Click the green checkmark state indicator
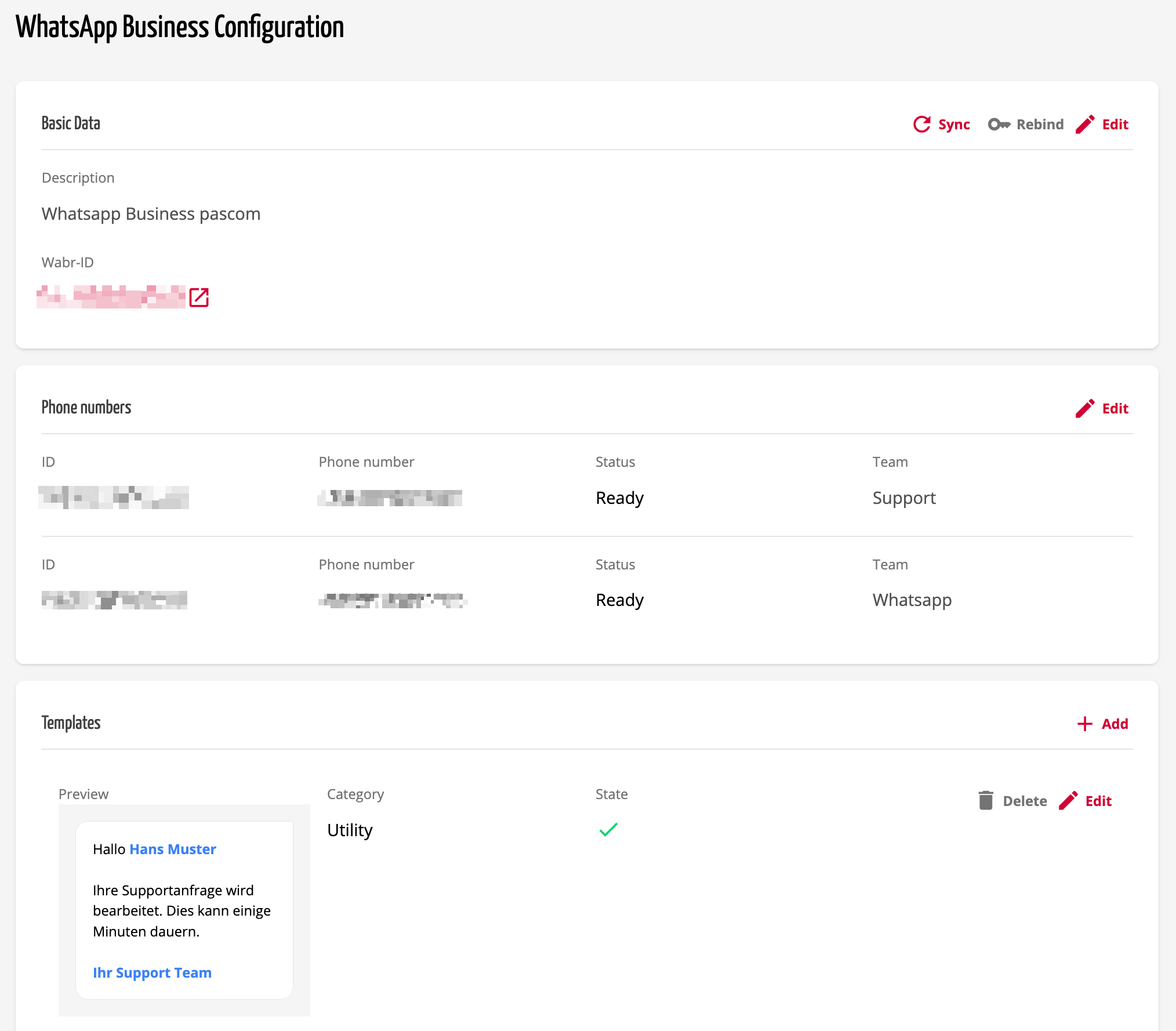 (x=608, y=830)
